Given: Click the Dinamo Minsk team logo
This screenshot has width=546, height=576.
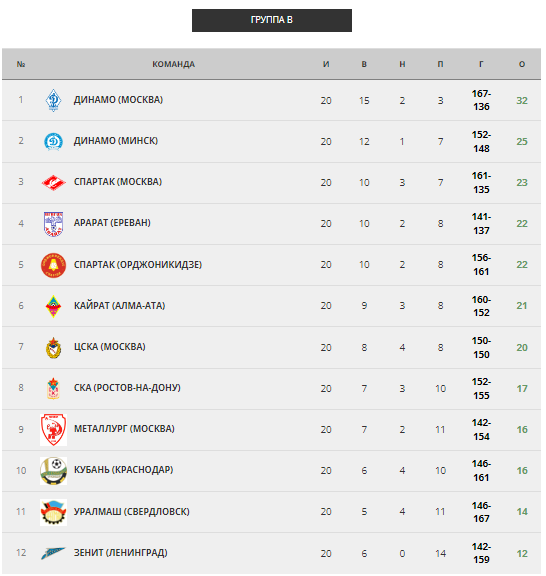Looking at the screenshot, I should tap(53, 141).
